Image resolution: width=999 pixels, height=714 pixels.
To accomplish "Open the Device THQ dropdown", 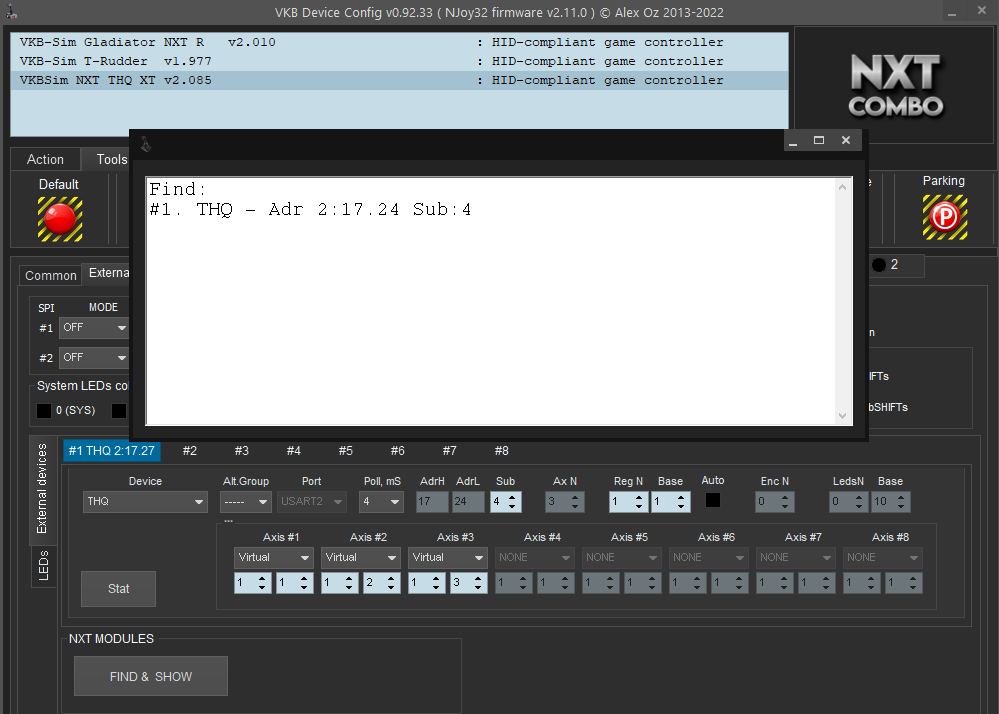I will click(145, 502).
